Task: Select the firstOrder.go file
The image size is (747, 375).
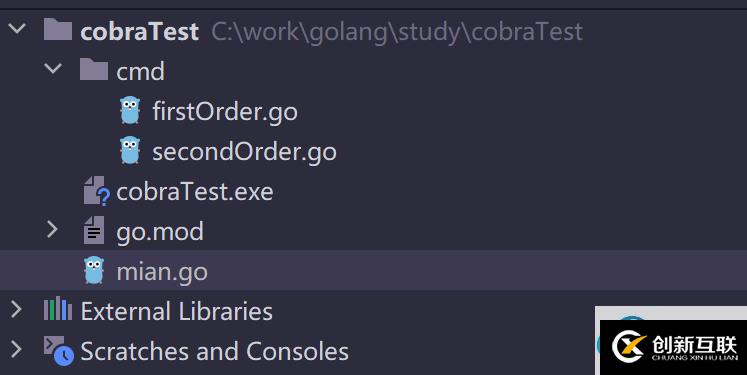Action: tap(225, 112)
